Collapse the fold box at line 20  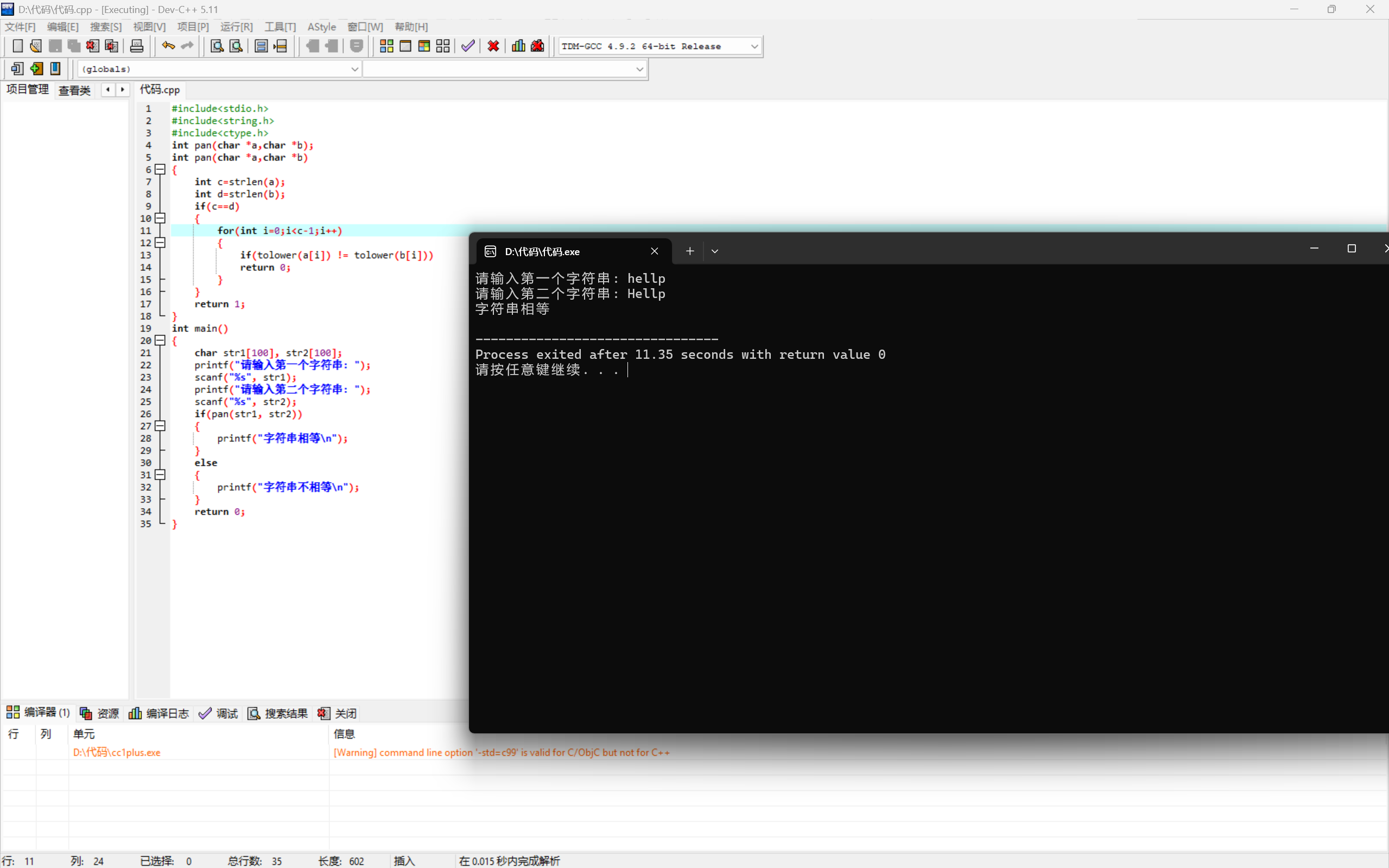point(160,340)
